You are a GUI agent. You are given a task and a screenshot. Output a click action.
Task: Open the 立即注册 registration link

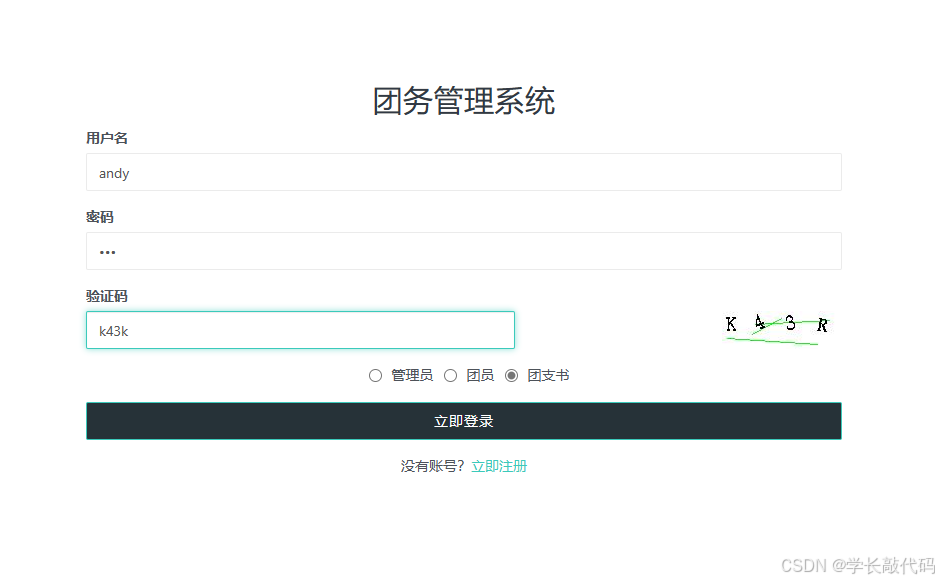coord(499,466)
